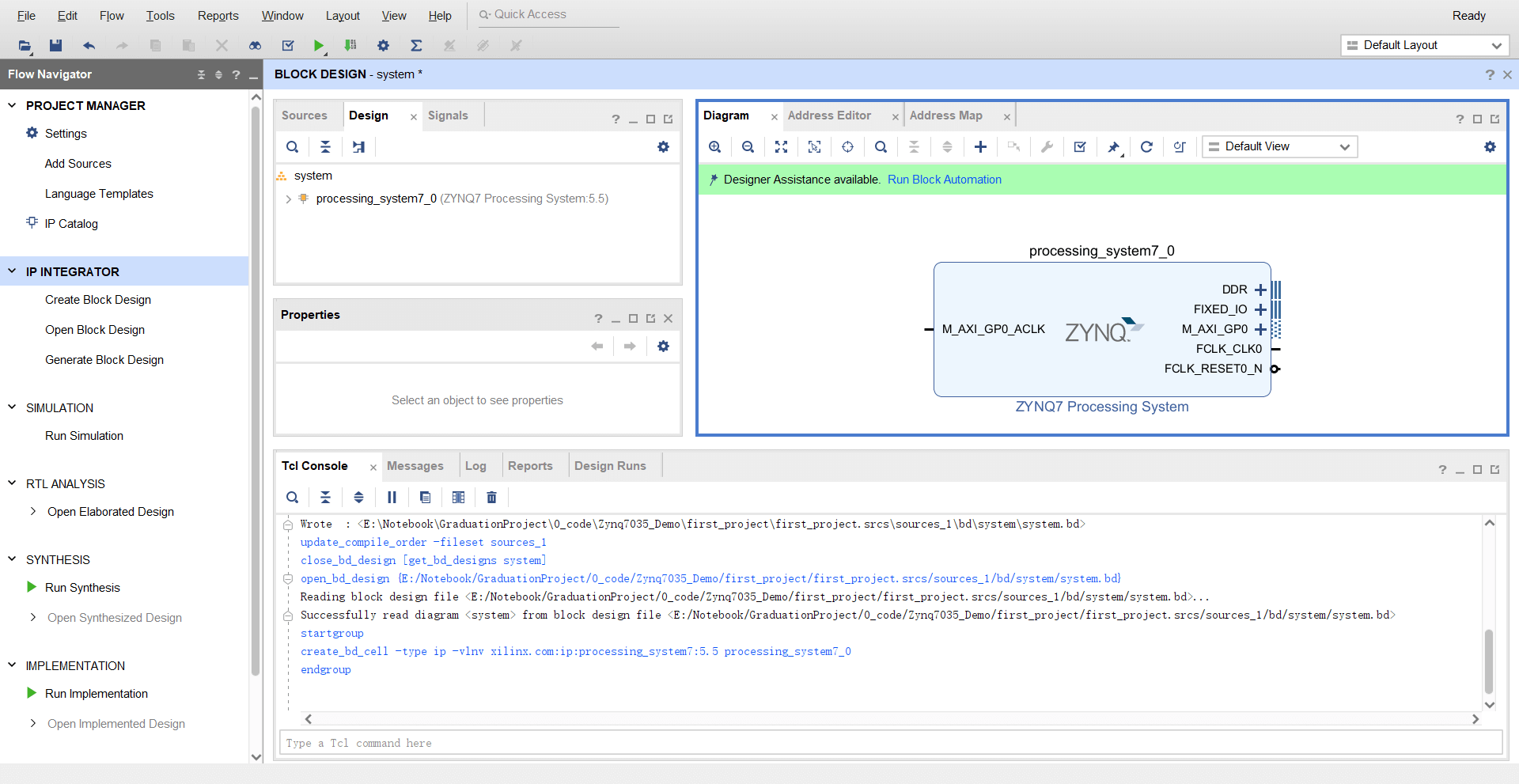Click Zoom In in the Diagram toolbar
1519x784 pixels.
(714, 146)
